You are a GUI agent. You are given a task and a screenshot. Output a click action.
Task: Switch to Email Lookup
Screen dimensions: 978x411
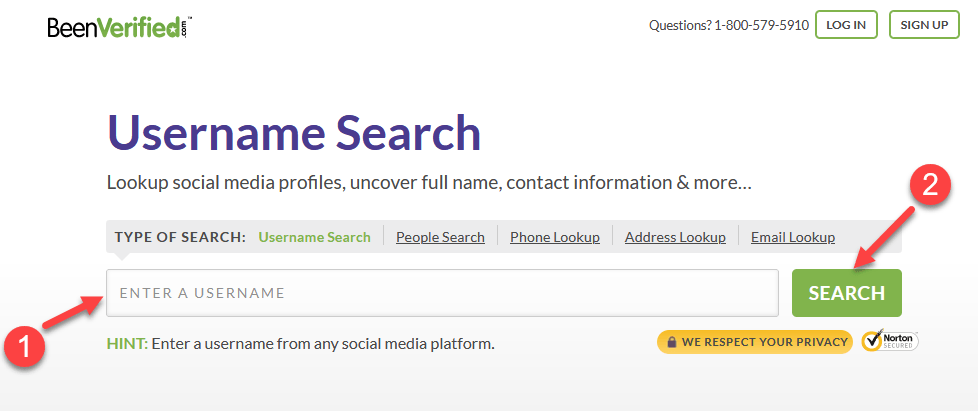coord(793,237)
